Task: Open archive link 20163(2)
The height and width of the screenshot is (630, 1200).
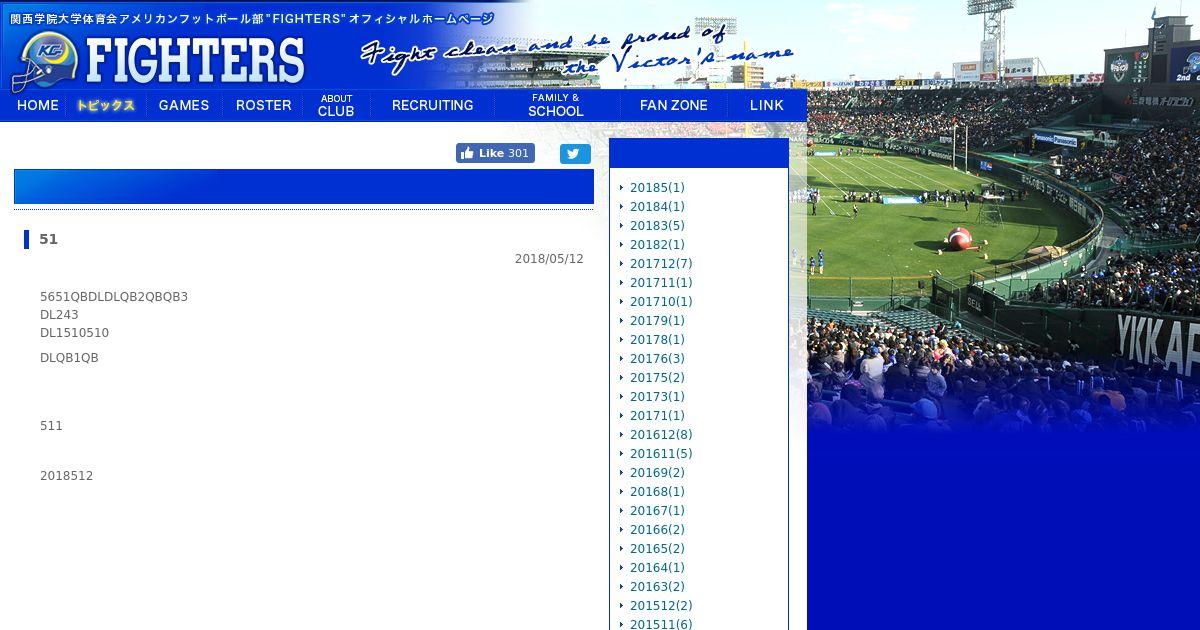Action: coord(657,587)
